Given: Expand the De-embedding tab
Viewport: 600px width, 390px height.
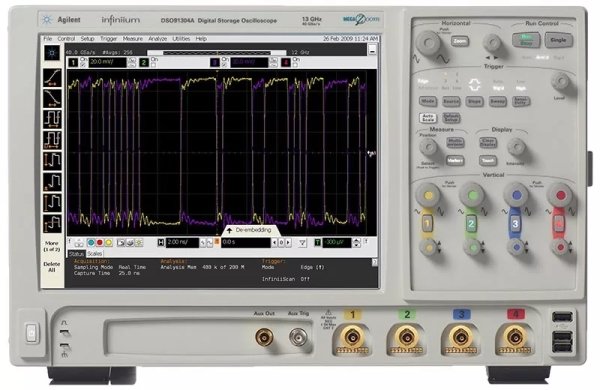Looking at the screenshot, I should tap(251, 230).
